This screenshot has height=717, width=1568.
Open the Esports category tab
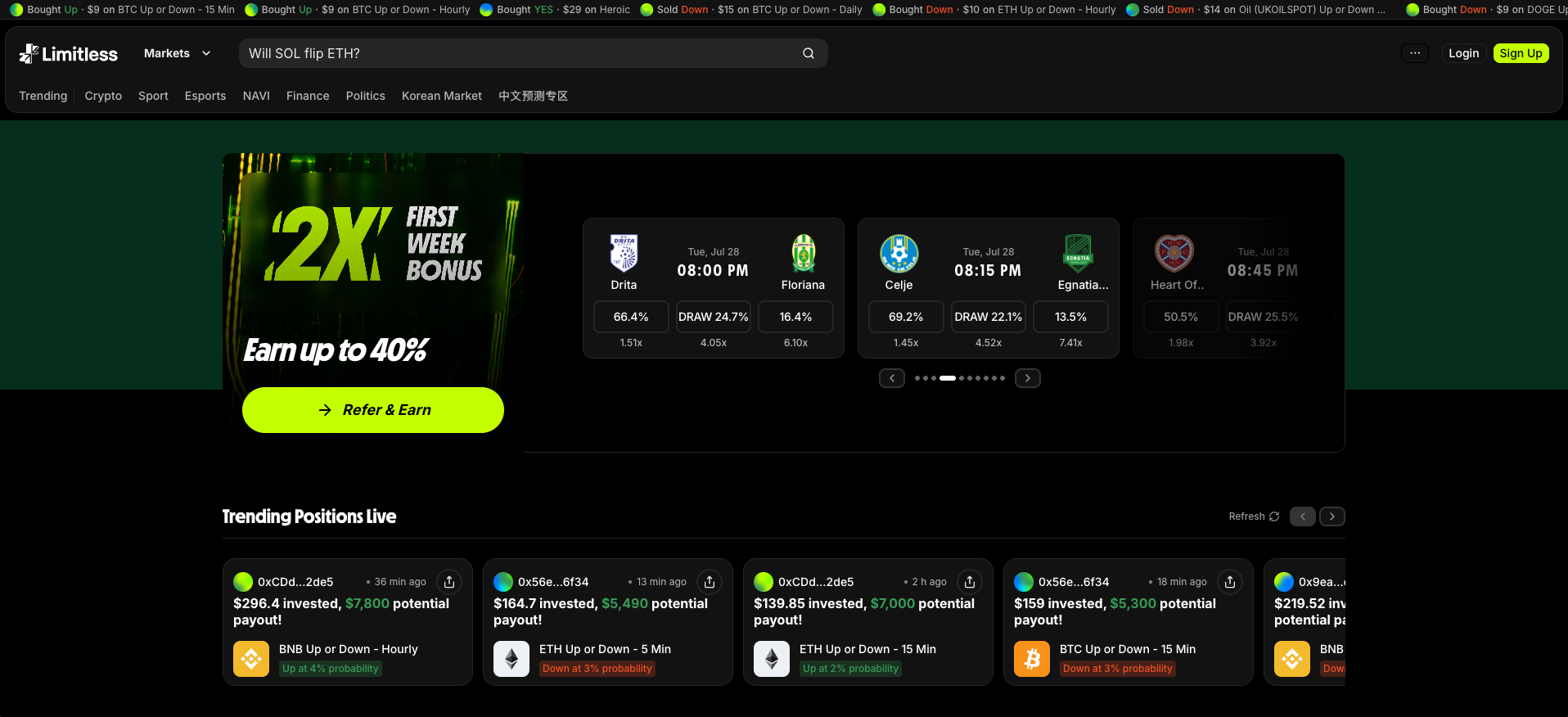coord(205,96)
